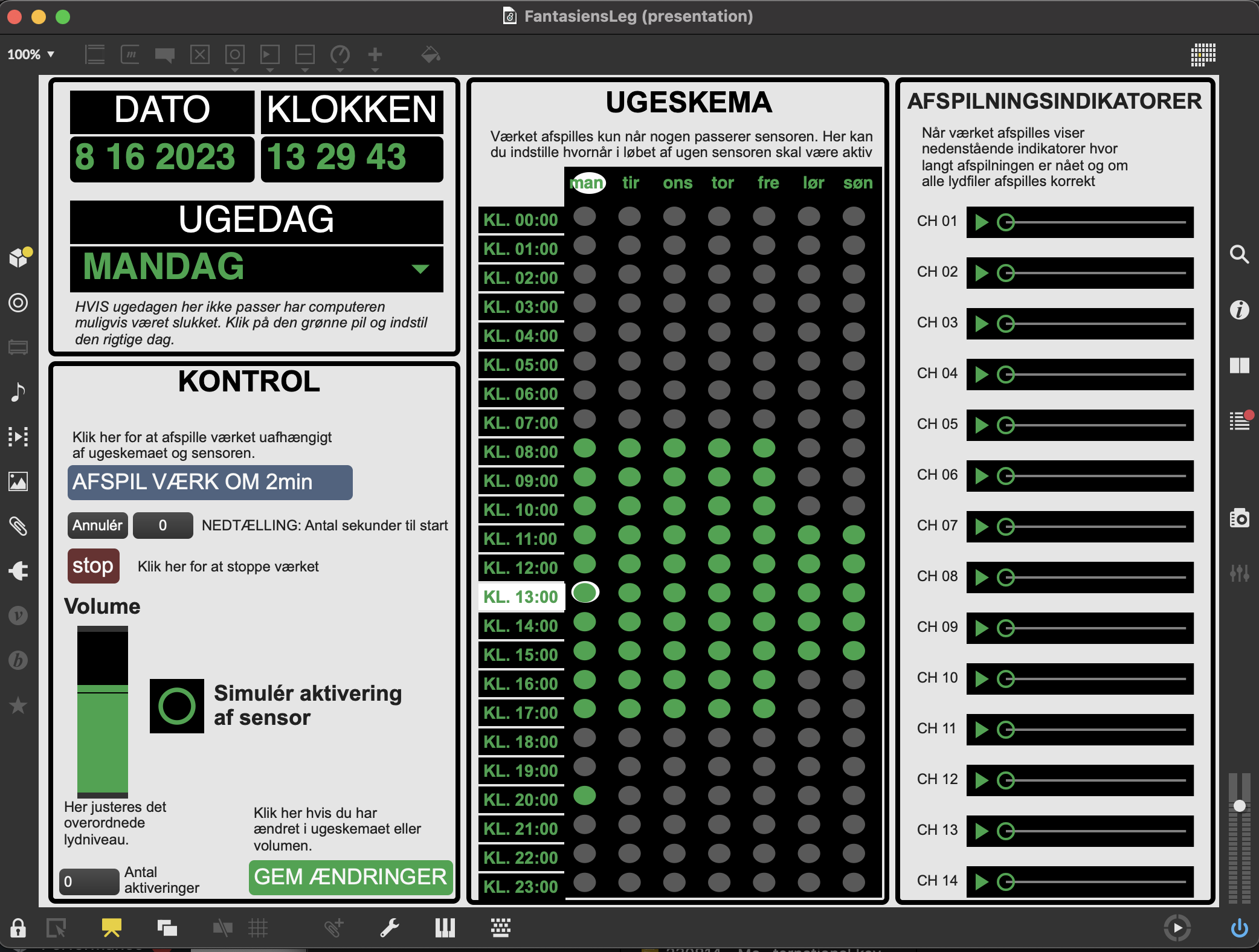Image resolution: width=1259 pixels, height=952 pixels.
Task: Open the audio note icon in left sidebar
Action: click(x=18, y=391)
